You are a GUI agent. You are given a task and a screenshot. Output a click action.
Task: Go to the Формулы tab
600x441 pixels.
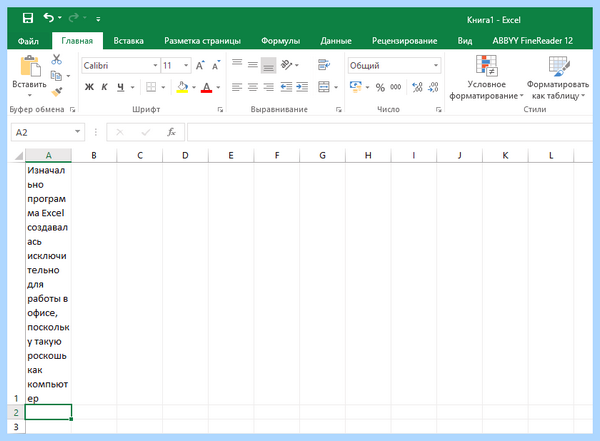click(280, 41)
